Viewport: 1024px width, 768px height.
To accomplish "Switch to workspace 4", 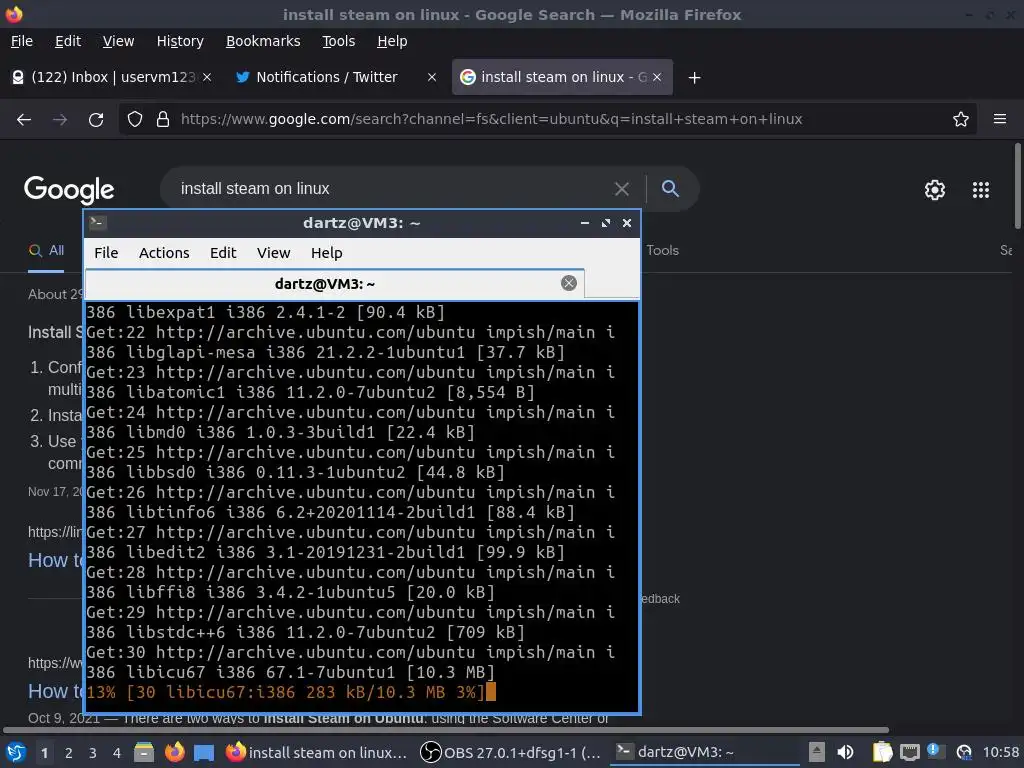I will click(117, 754).
